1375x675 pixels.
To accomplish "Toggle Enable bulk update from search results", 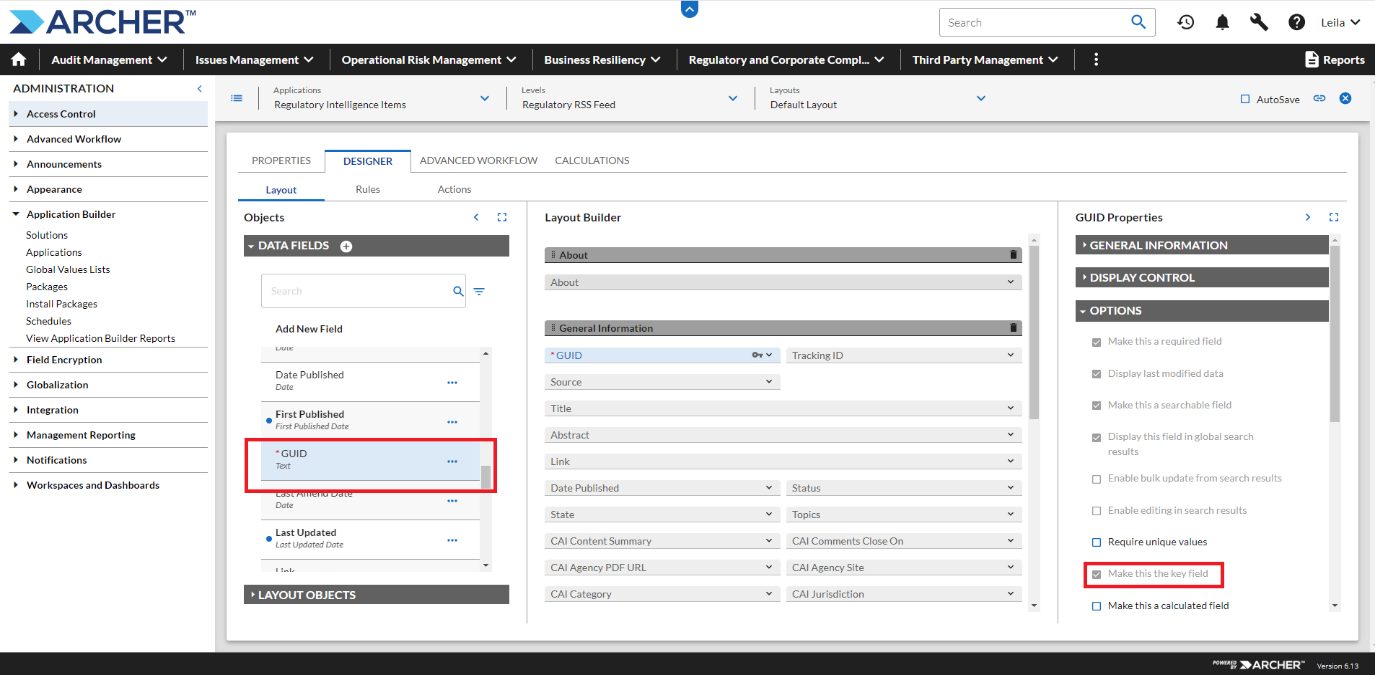I will [x=1097, y=479].
